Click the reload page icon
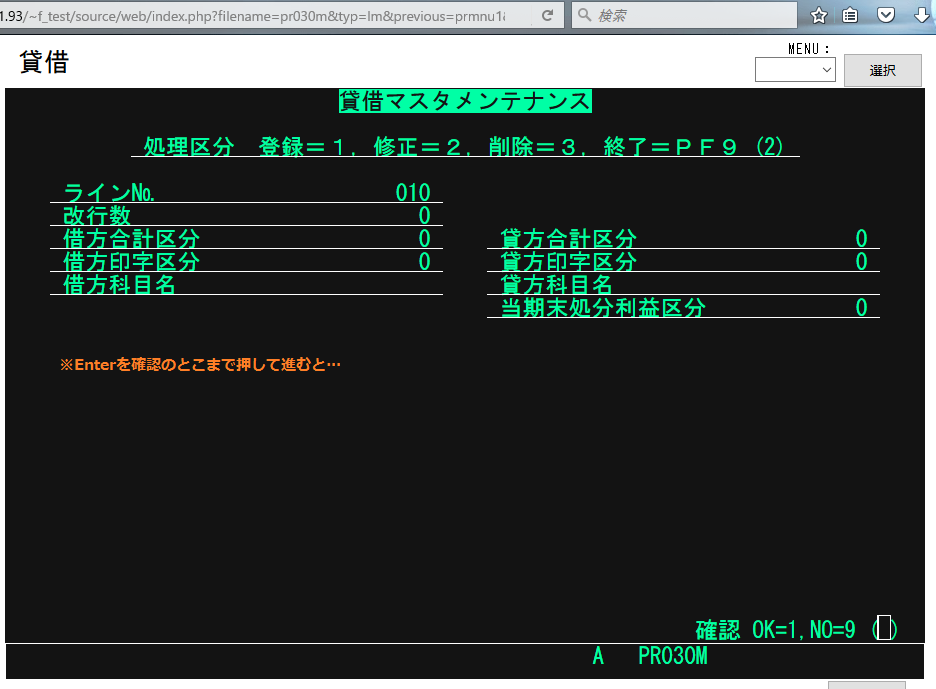 point(547,15)
